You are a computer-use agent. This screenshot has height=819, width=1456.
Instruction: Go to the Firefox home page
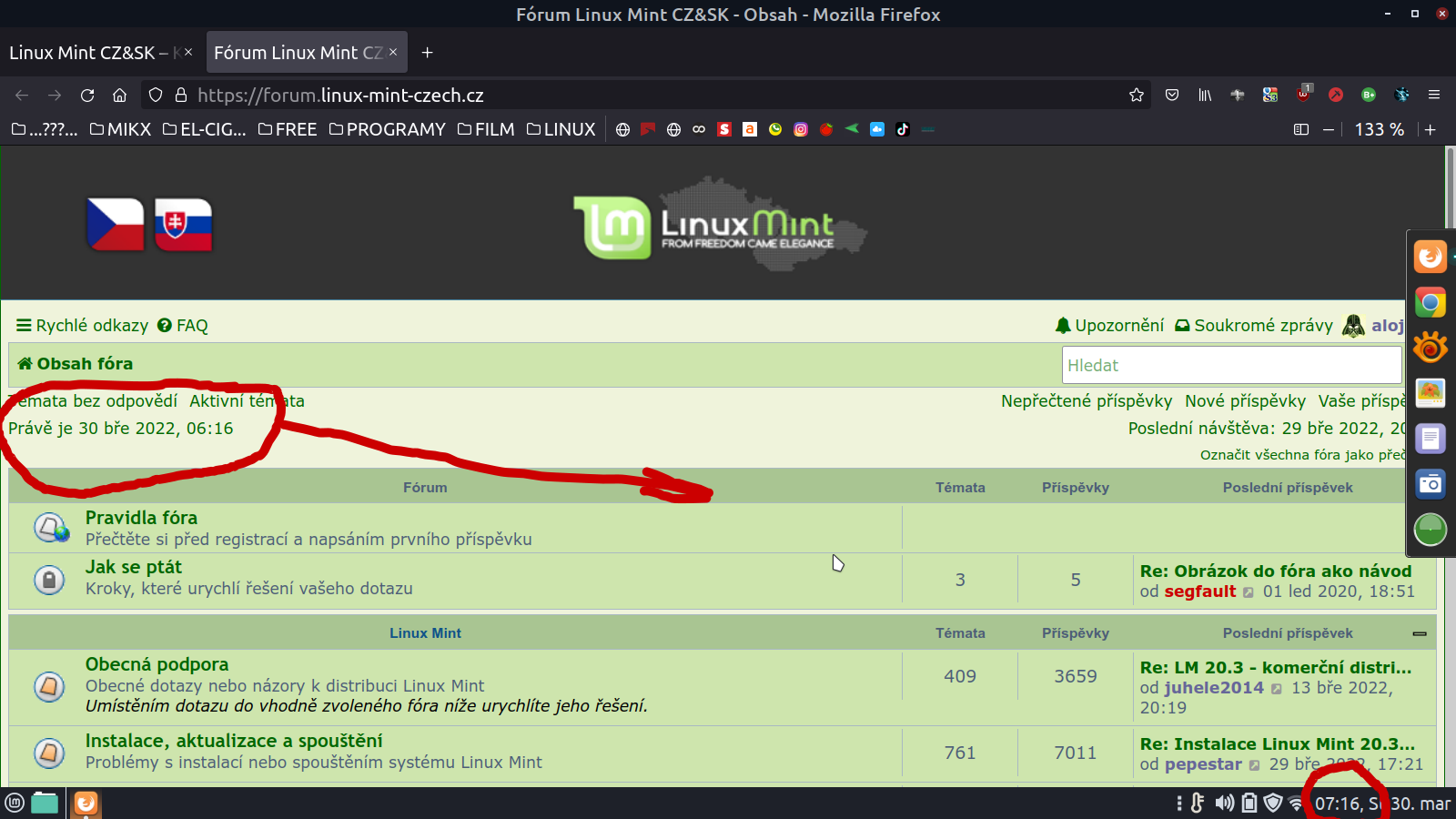point(119,95)
